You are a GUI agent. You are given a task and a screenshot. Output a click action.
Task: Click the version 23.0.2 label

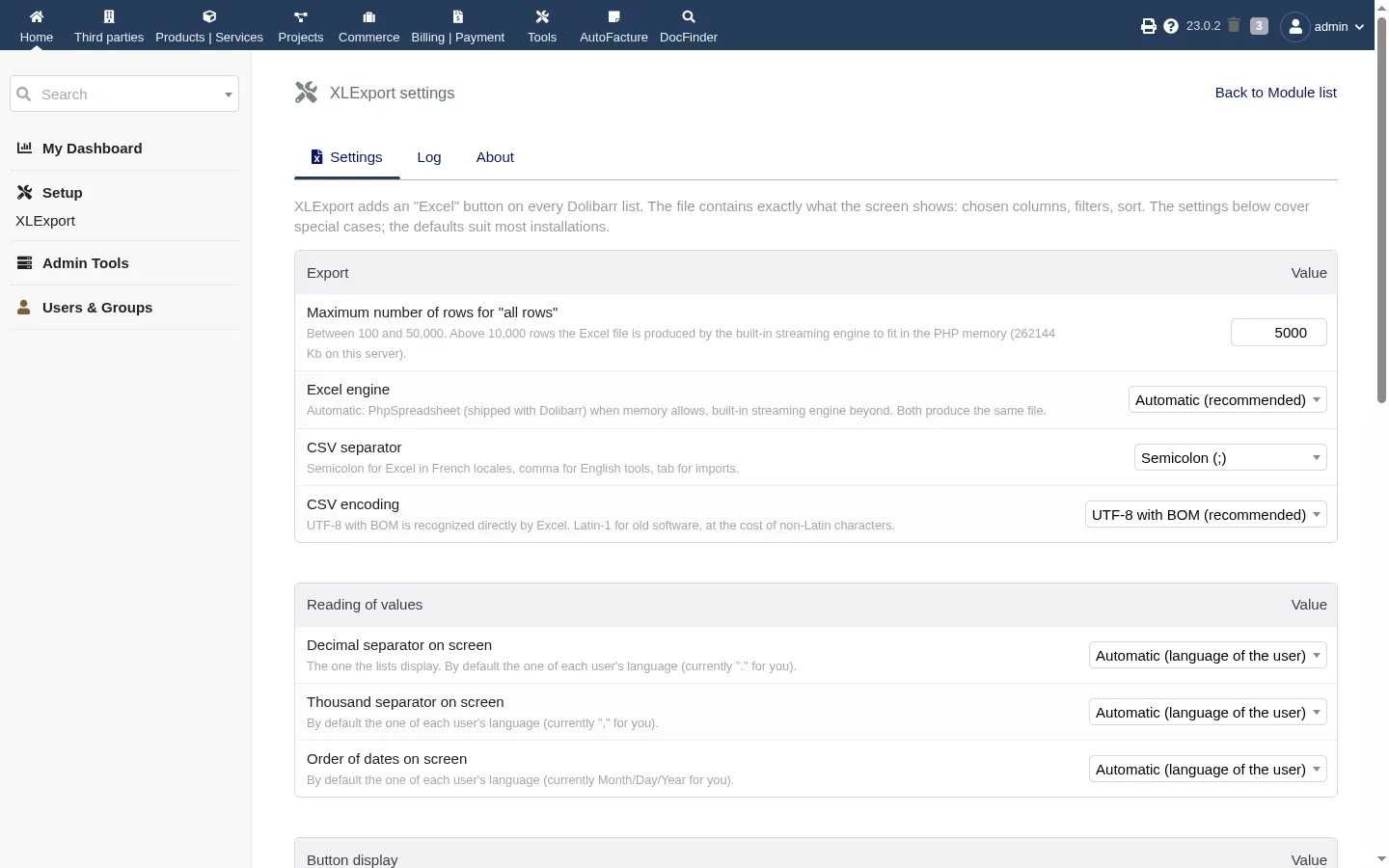click(1203, 26)
